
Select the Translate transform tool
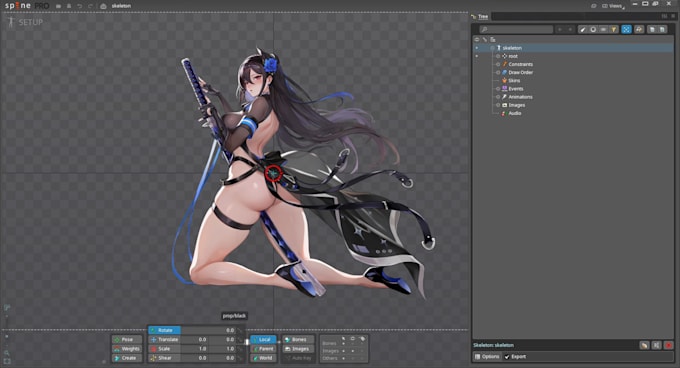(164, 339)
